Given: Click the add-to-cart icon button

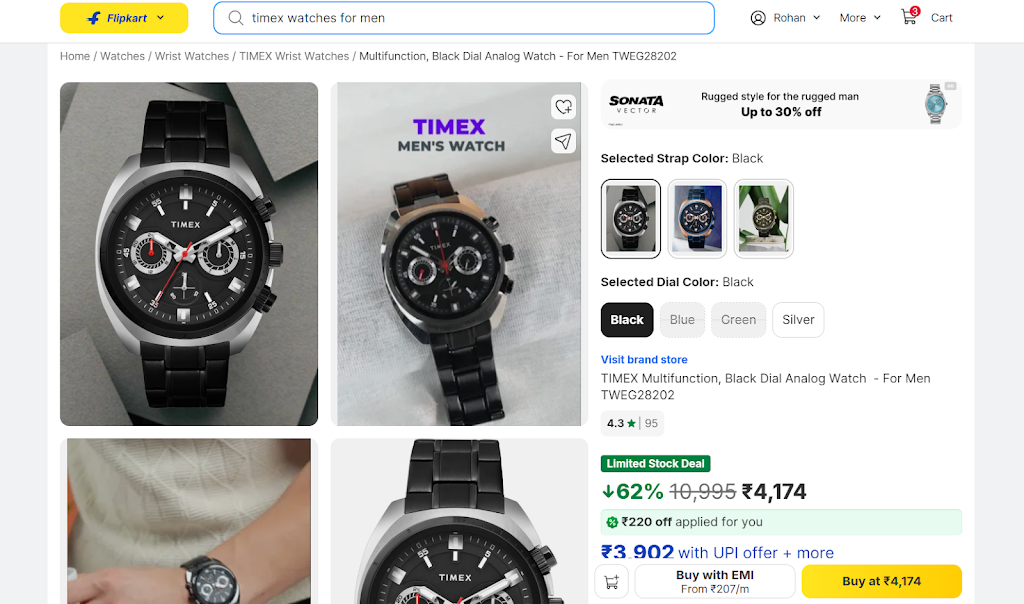Looking at the screenshot, I should coord(611,582).
